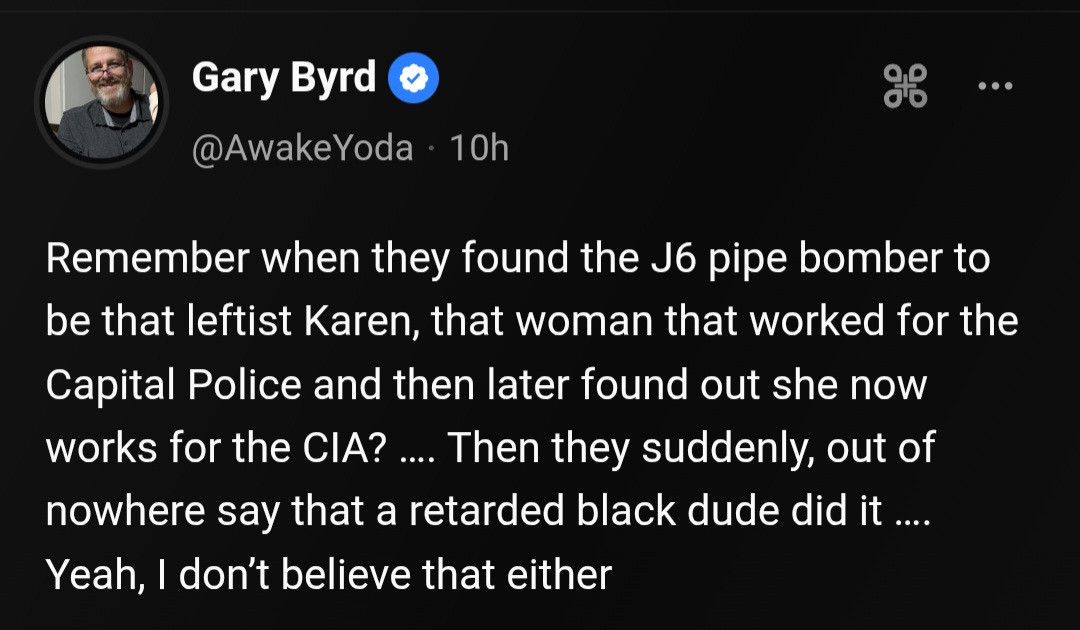Click Gary Byrd's profile avatar photo
The width and height of the screenshot is (1080, 630).
(x=102, y=102)
